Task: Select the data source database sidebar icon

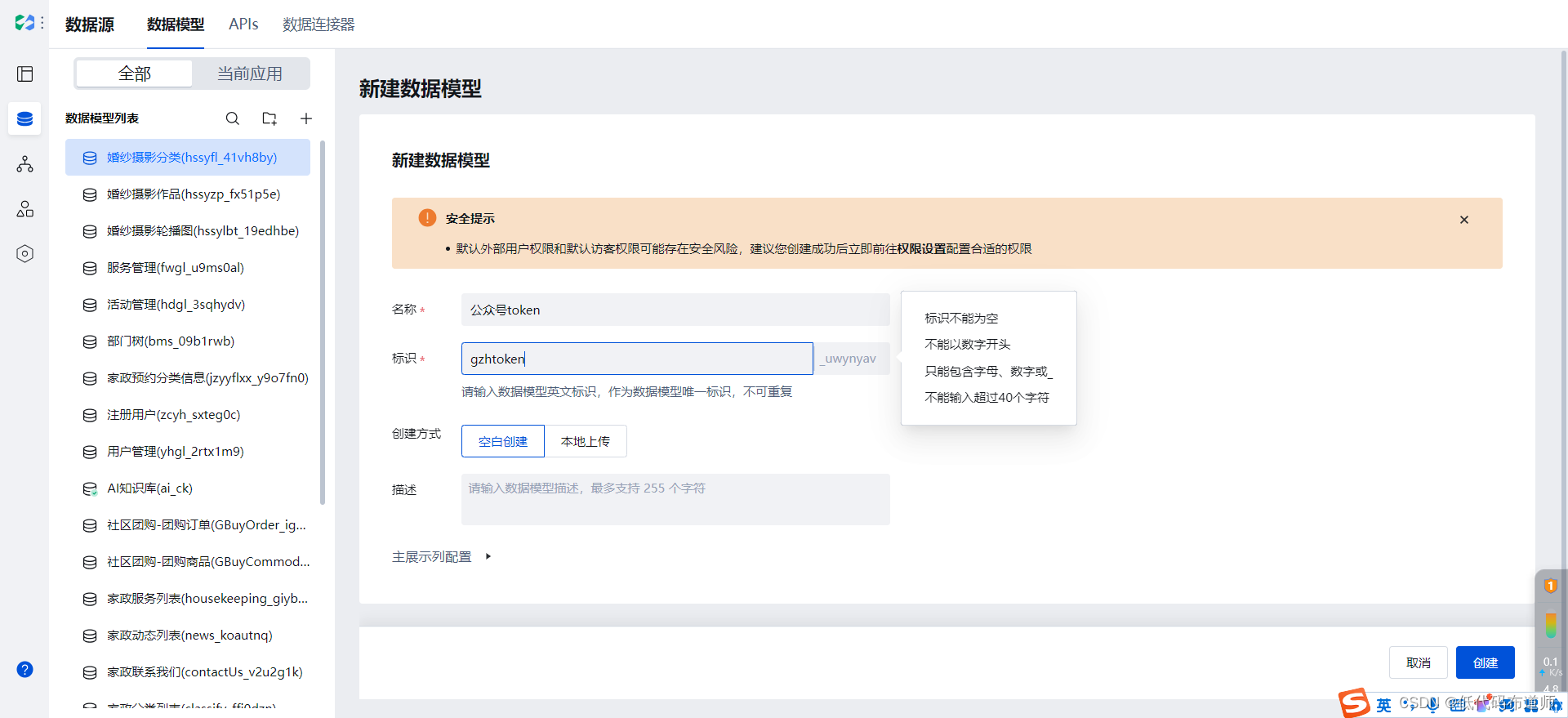Action: (x=25, y=119)
